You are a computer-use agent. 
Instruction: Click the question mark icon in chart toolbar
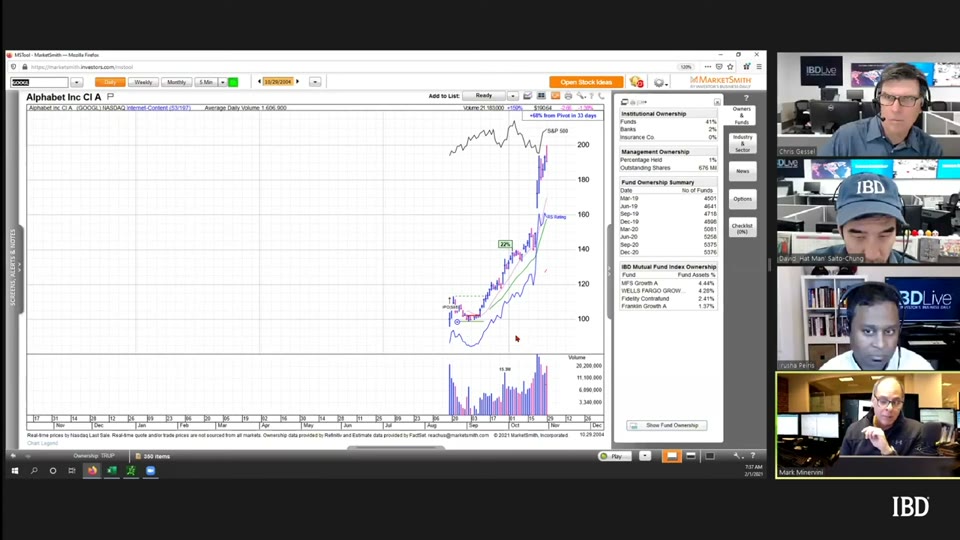pyautogui.click(x=591, y=96)
